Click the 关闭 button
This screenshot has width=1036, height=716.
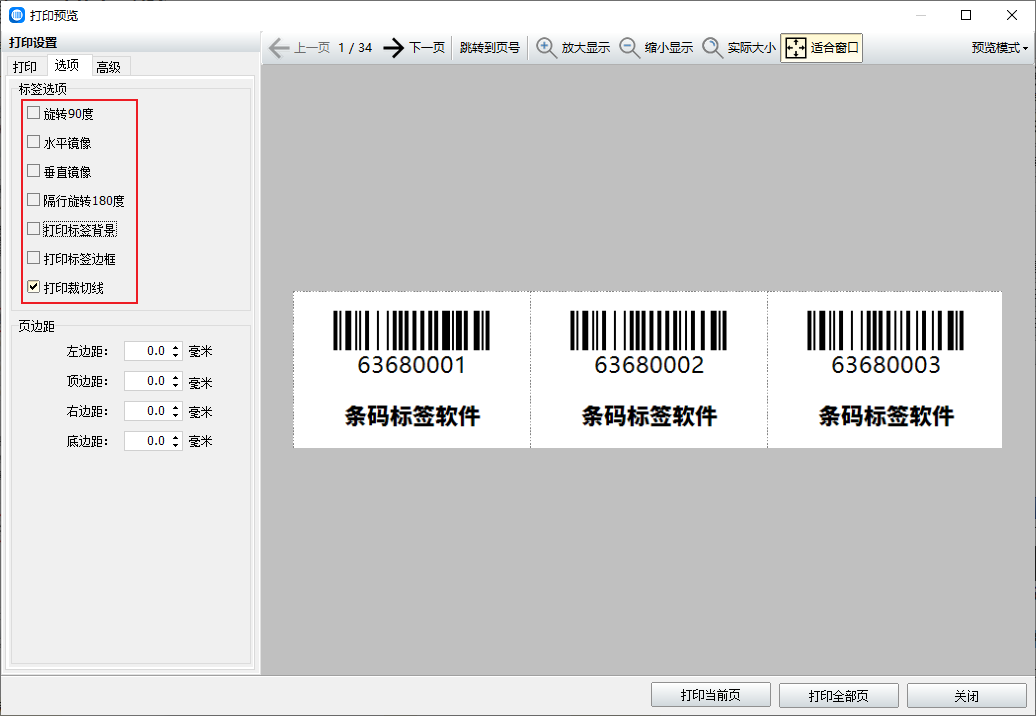pos(967,696)
